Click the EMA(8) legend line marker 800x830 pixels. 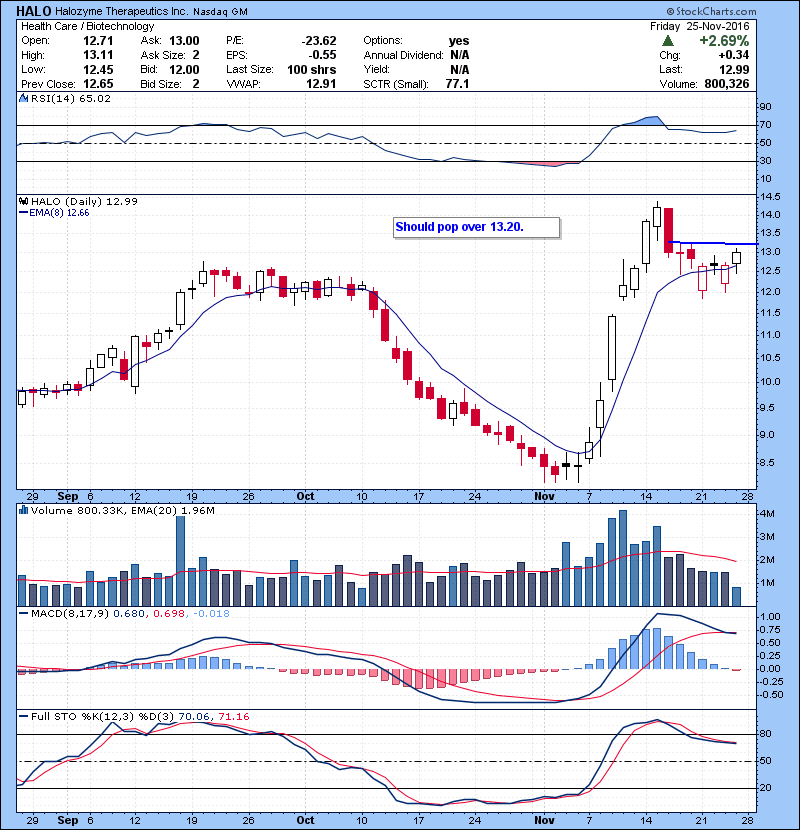tap(23, 213)
